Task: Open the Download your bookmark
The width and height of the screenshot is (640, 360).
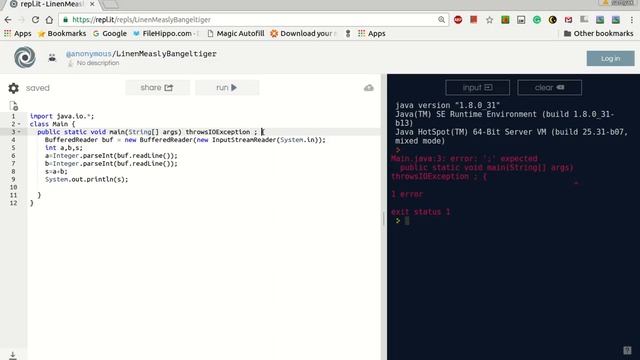Action: tap(303, 33)
